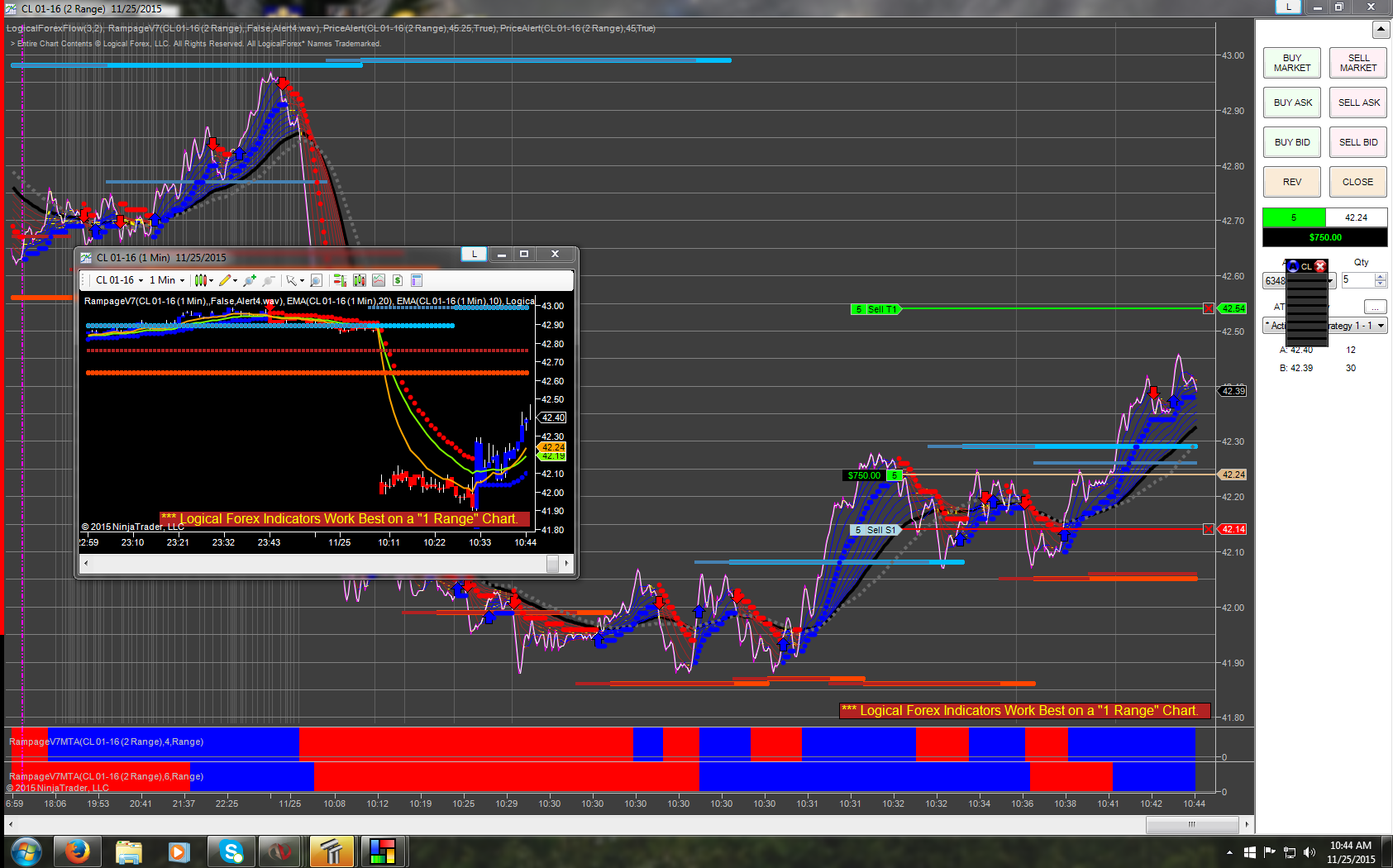The width and height of the screenshot is (1393, 868).
Task: Click the 1 Min chart window icon
Action: [x=86, y=257]
